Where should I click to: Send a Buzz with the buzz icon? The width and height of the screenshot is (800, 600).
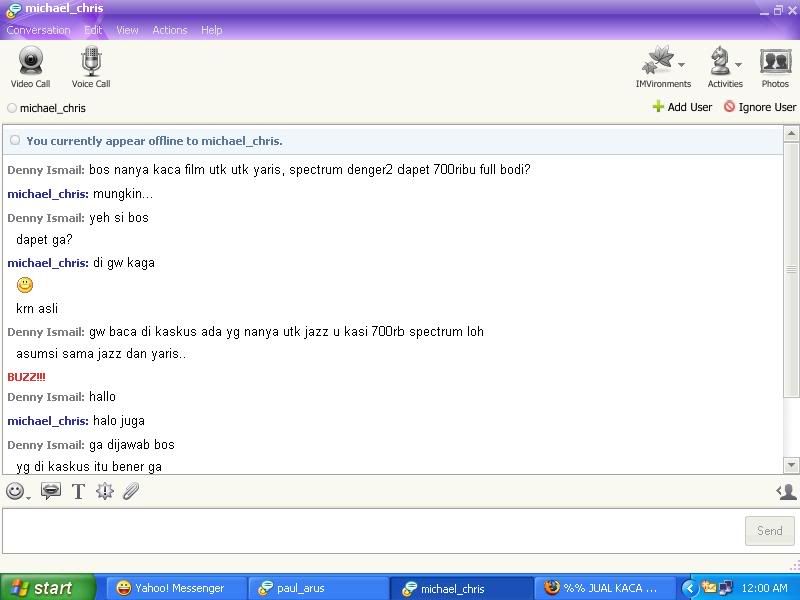click(105, 491)
